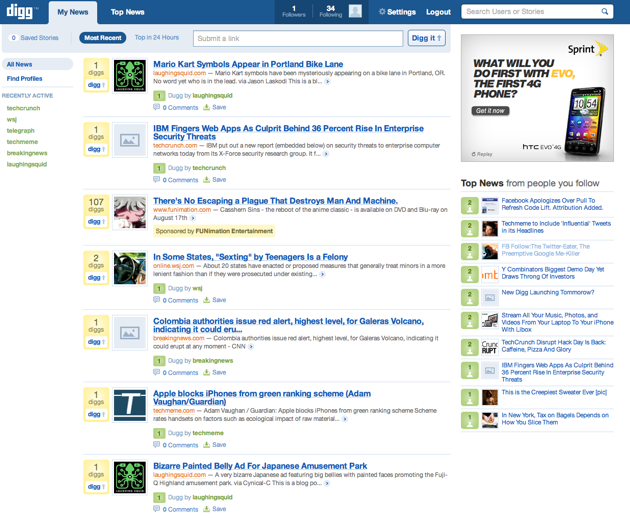Open comments on Bizarre Painted Belly story

click(176, 509)
